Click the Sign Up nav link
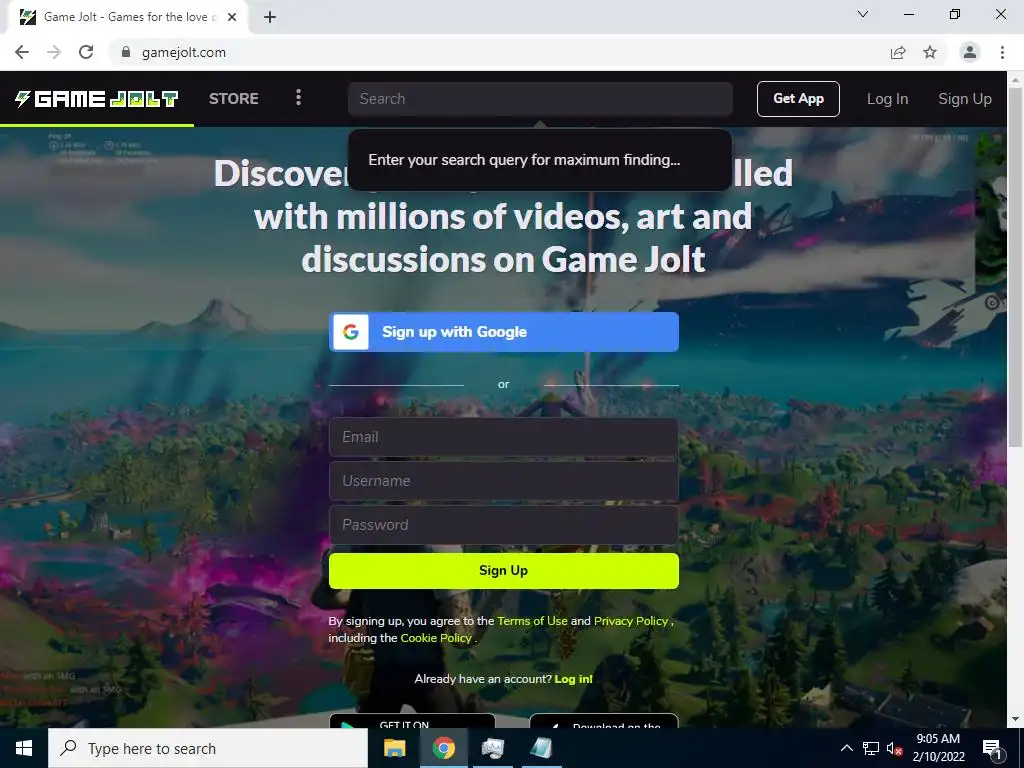 (x=965, y=99)
